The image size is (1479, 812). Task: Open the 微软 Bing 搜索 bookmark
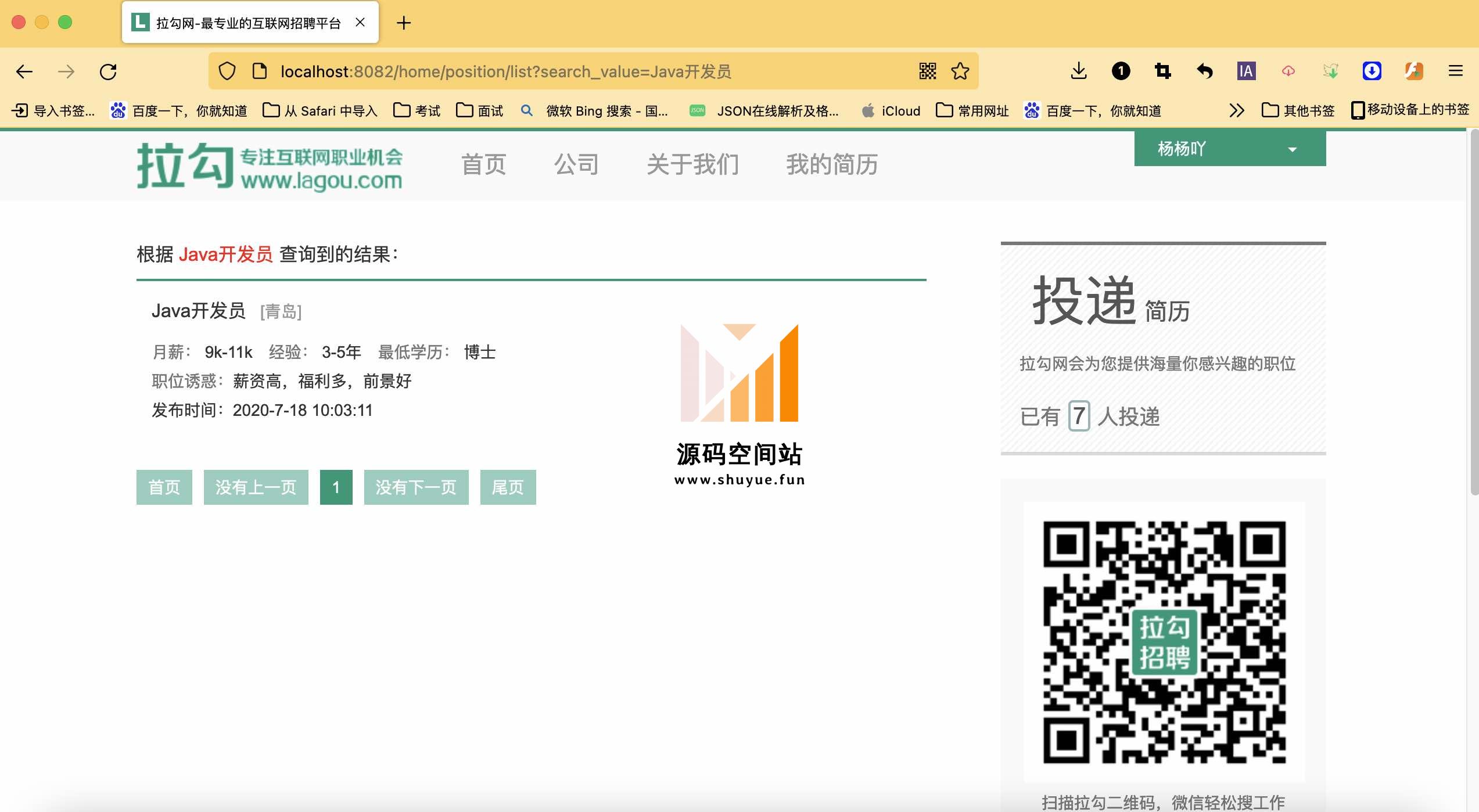click(x=594, y=110)
